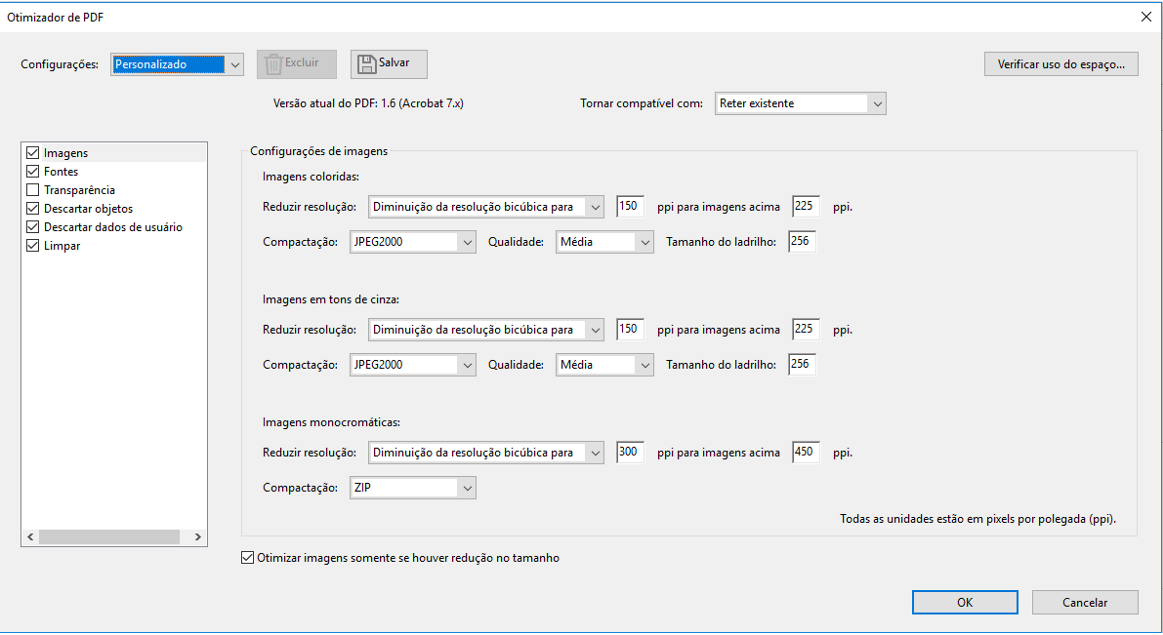Toggle Otimizar imagens somente se houver redução
The image size is (1163, 635).
click(x=248, y=558)
